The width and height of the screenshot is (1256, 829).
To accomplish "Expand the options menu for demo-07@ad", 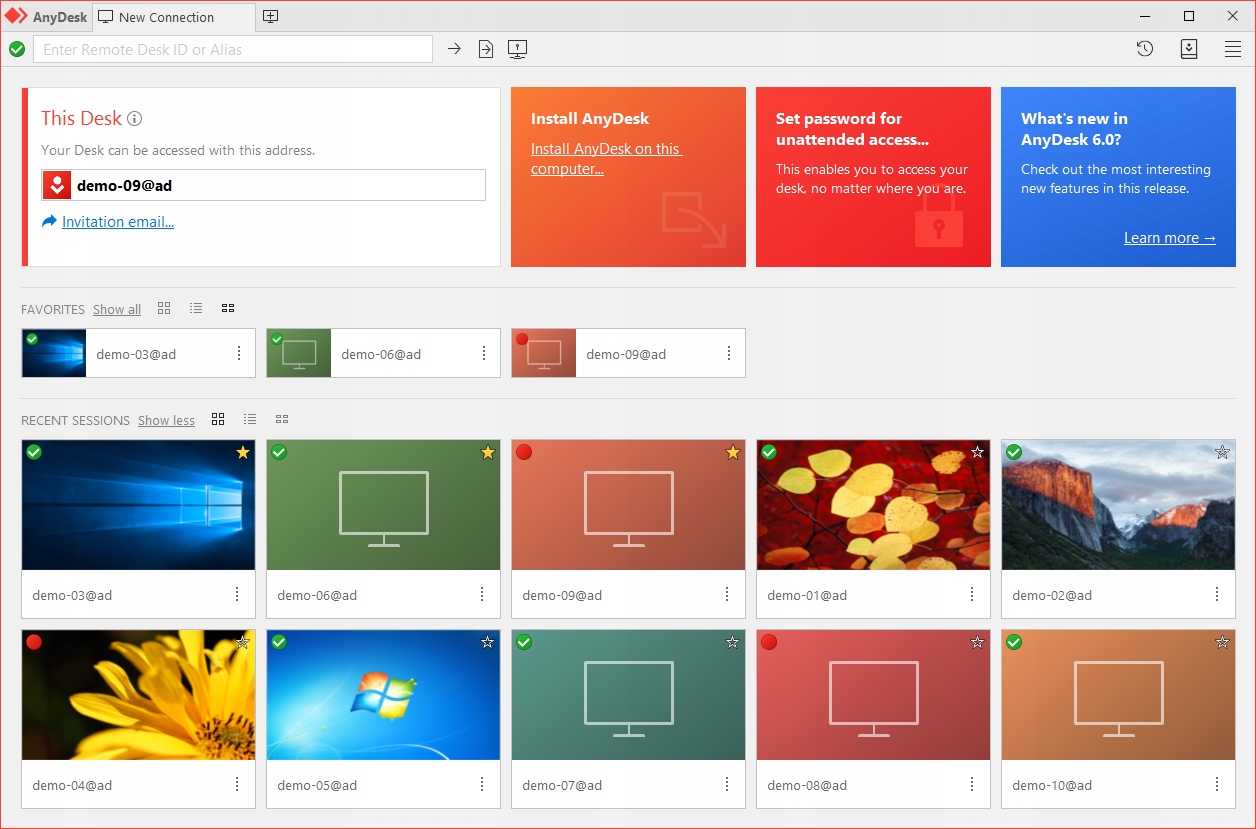I will click(x=727, y=785).
